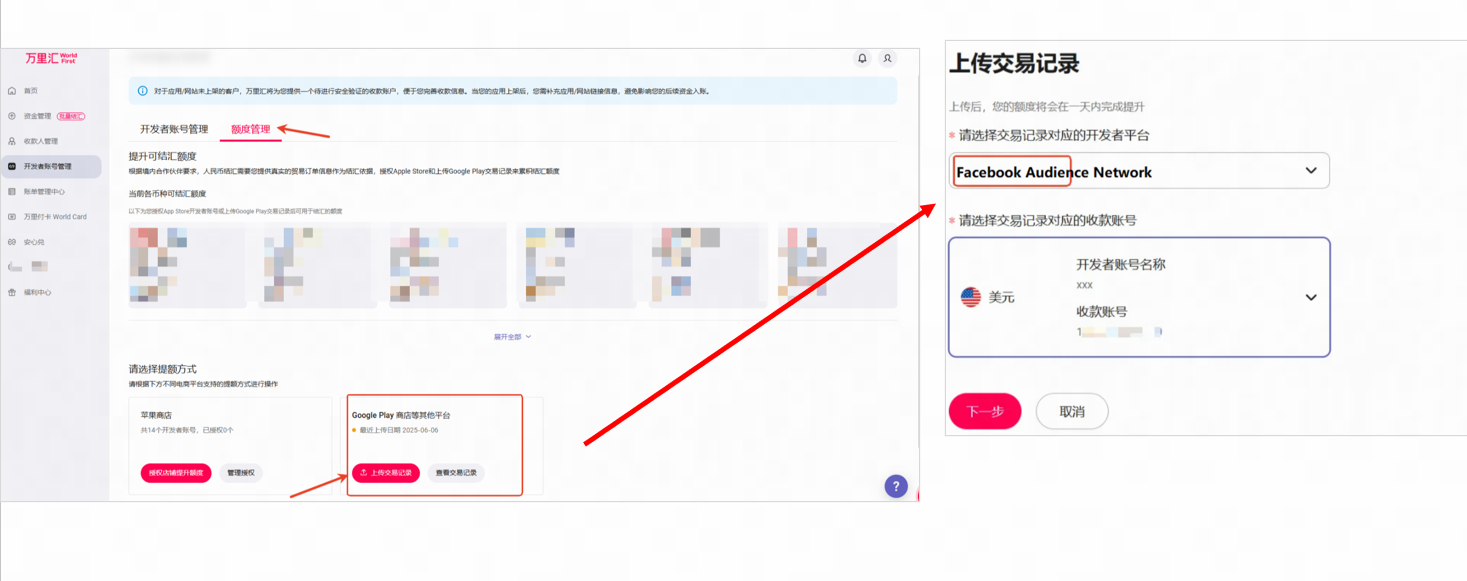The image size is (1467, 581).
Task: Click the 取消 button
Action: coord(1072,411)
